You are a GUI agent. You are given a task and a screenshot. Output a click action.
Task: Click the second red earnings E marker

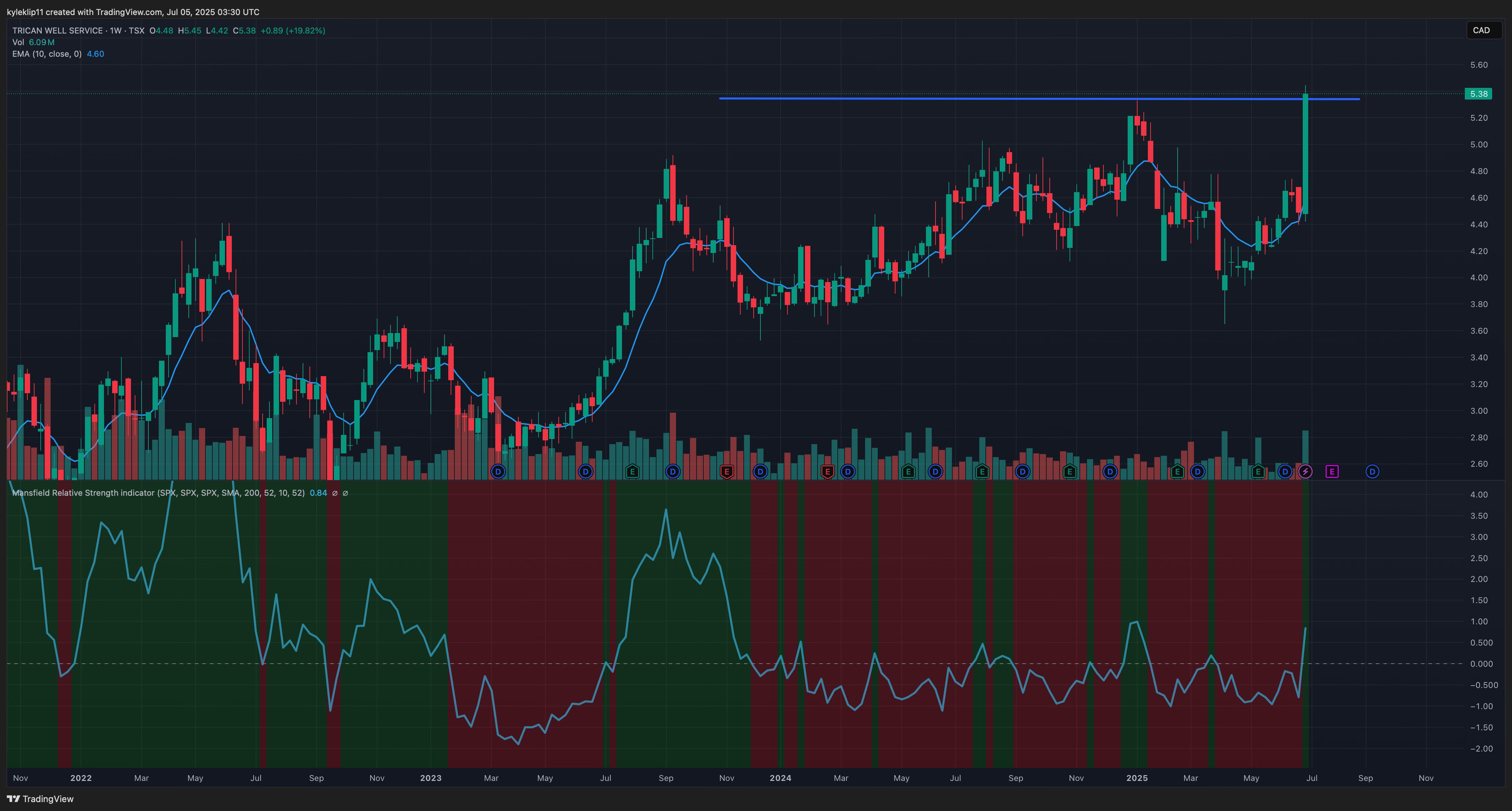coord(827,471)
